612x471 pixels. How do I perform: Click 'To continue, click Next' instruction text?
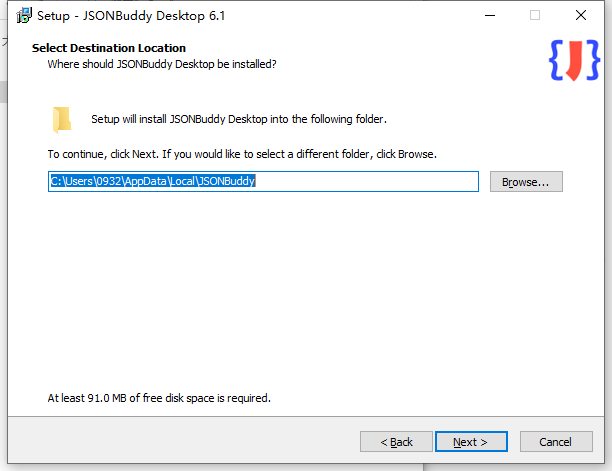(x=242, y=154)
